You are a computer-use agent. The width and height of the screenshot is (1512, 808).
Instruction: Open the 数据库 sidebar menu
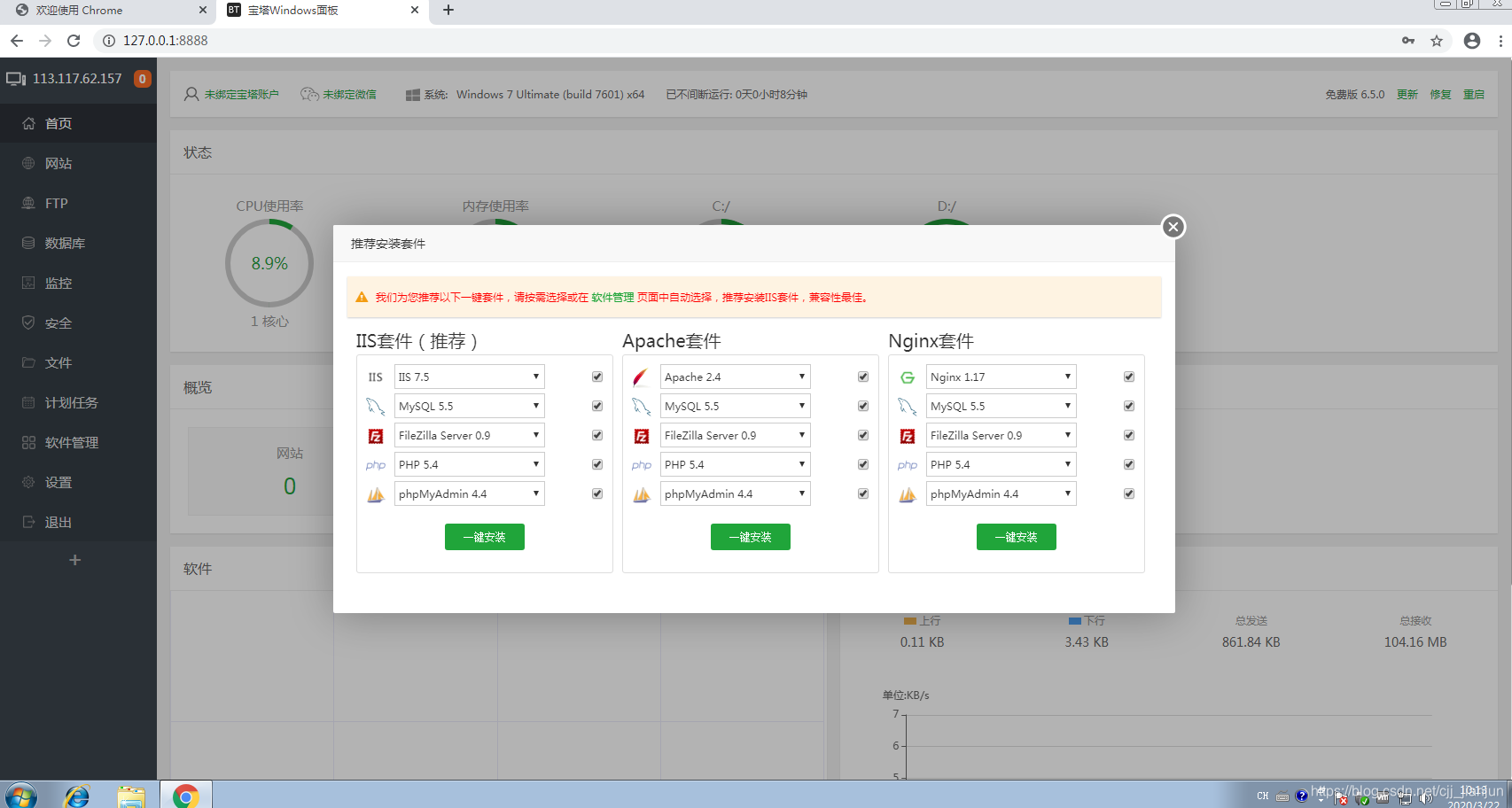coord(78,243)
